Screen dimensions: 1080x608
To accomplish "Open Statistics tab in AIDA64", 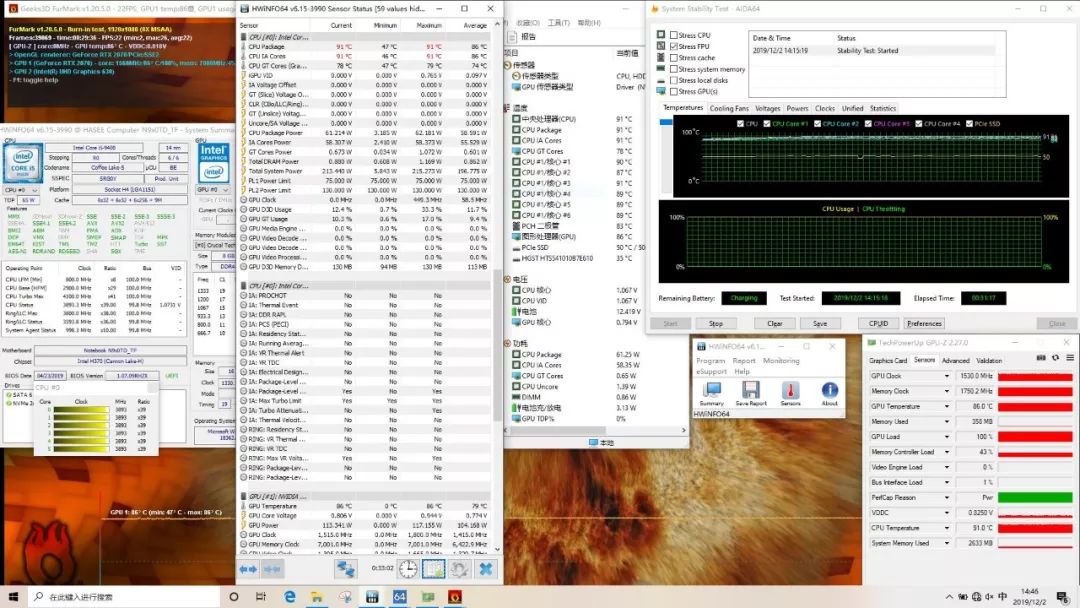I will tap(882, 108).
